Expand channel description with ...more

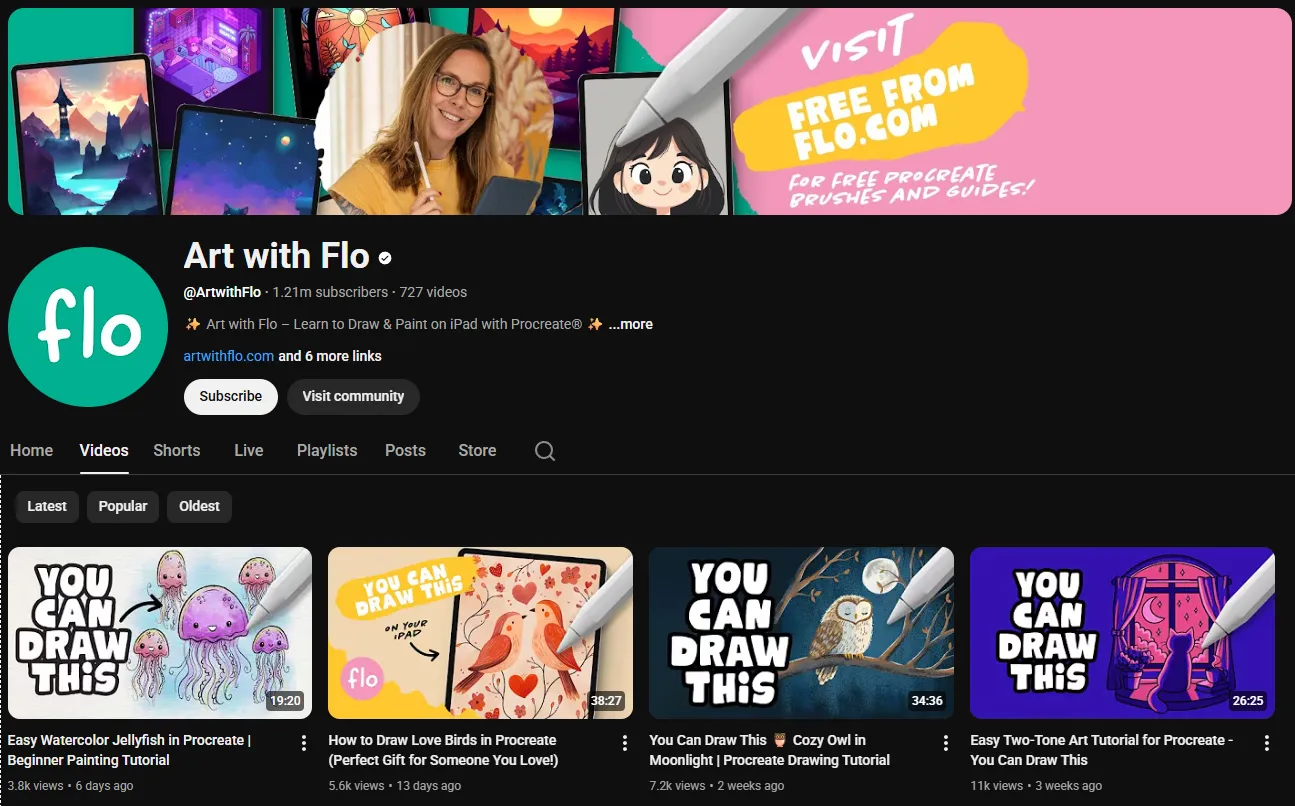(x=630, y=324)
